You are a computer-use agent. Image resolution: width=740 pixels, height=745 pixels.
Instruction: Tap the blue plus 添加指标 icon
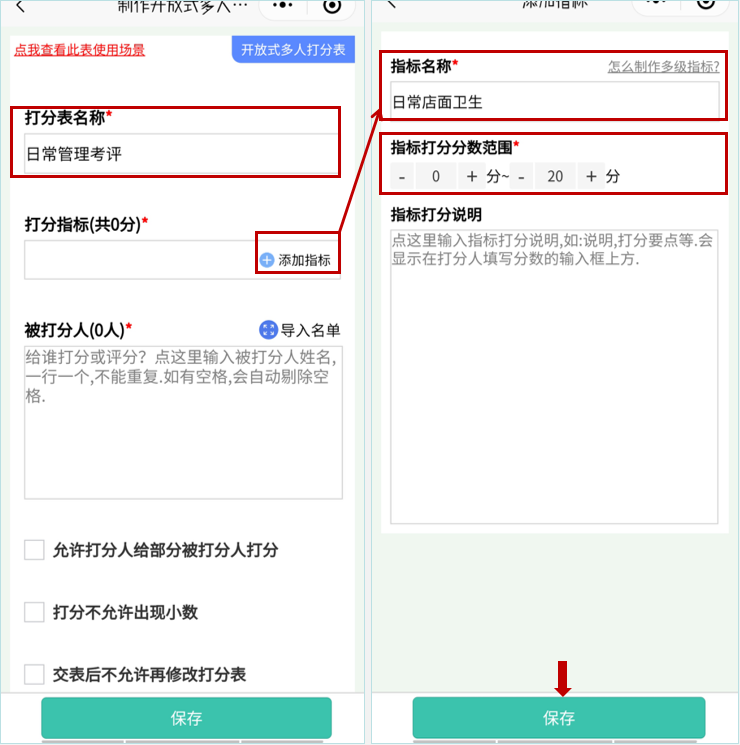pos(267,260)
